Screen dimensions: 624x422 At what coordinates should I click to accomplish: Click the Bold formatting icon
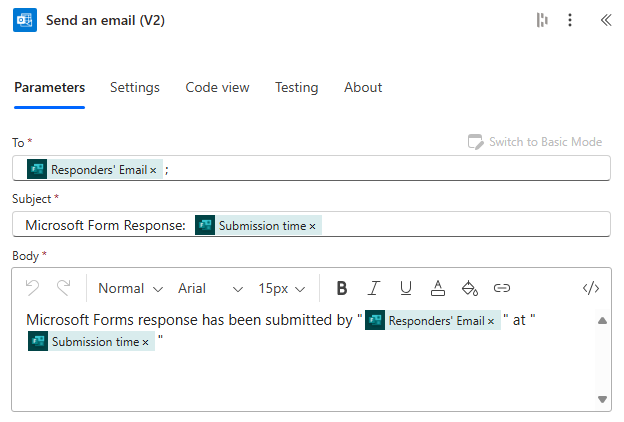click(342, 289)
